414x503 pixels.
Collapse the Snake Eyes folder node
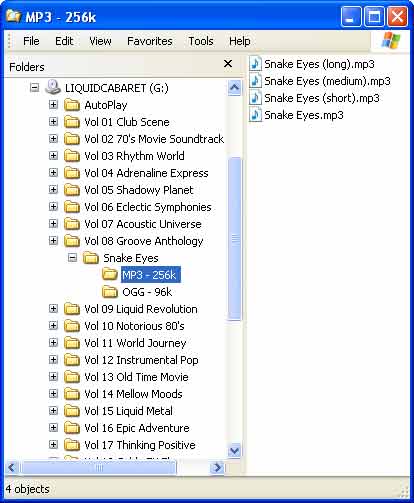click(72, 258)
